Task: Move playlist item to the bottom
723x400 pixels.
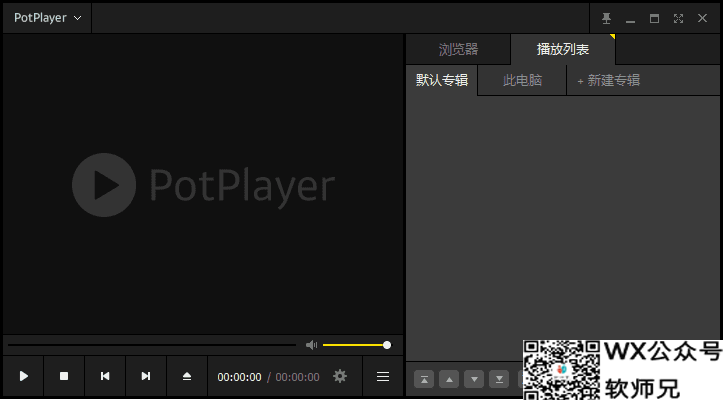Action: (x=499, y=380)
